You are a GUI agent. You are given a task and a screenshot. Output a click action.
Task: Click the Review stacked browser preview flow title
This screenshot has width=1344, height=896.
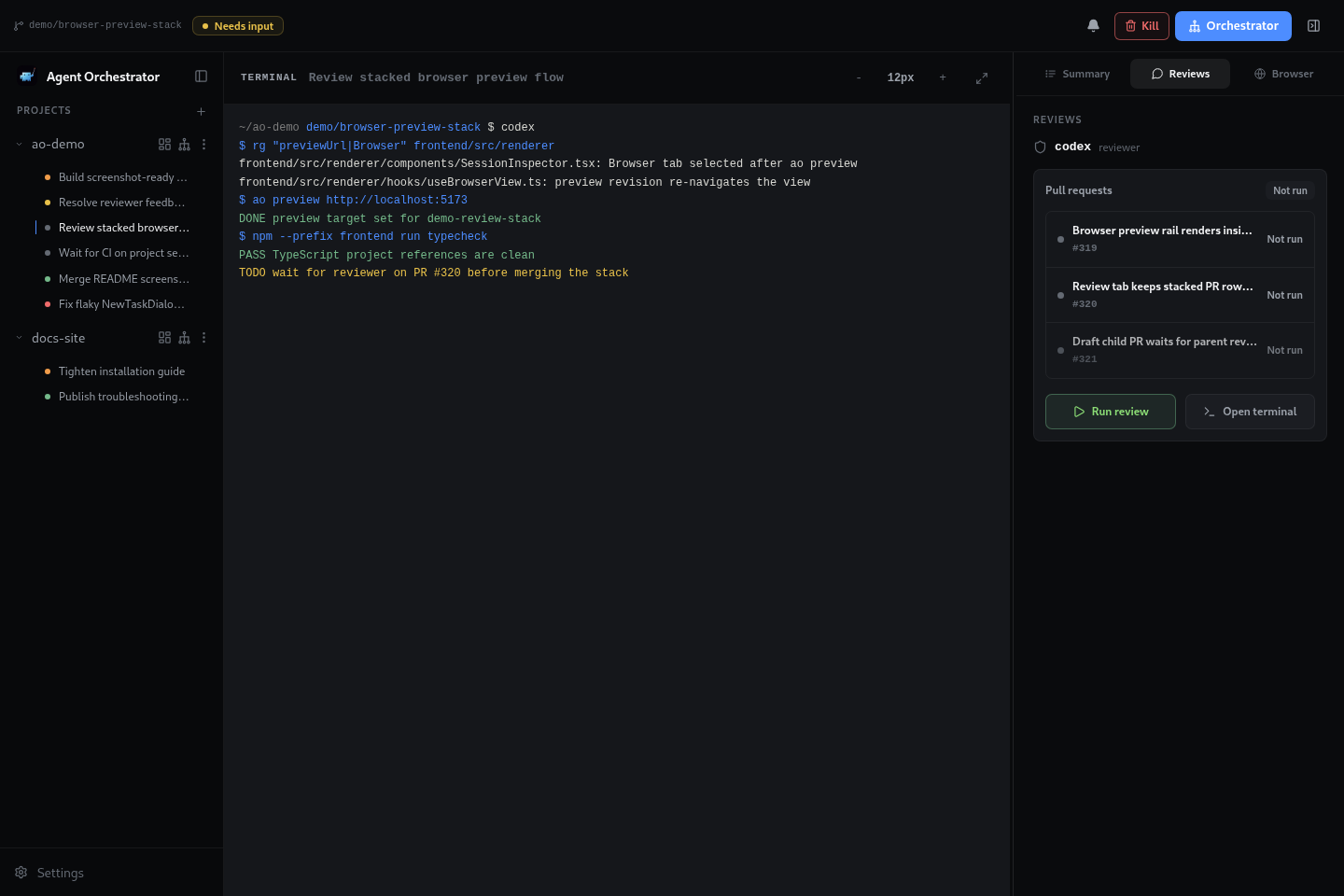point(436,77)
